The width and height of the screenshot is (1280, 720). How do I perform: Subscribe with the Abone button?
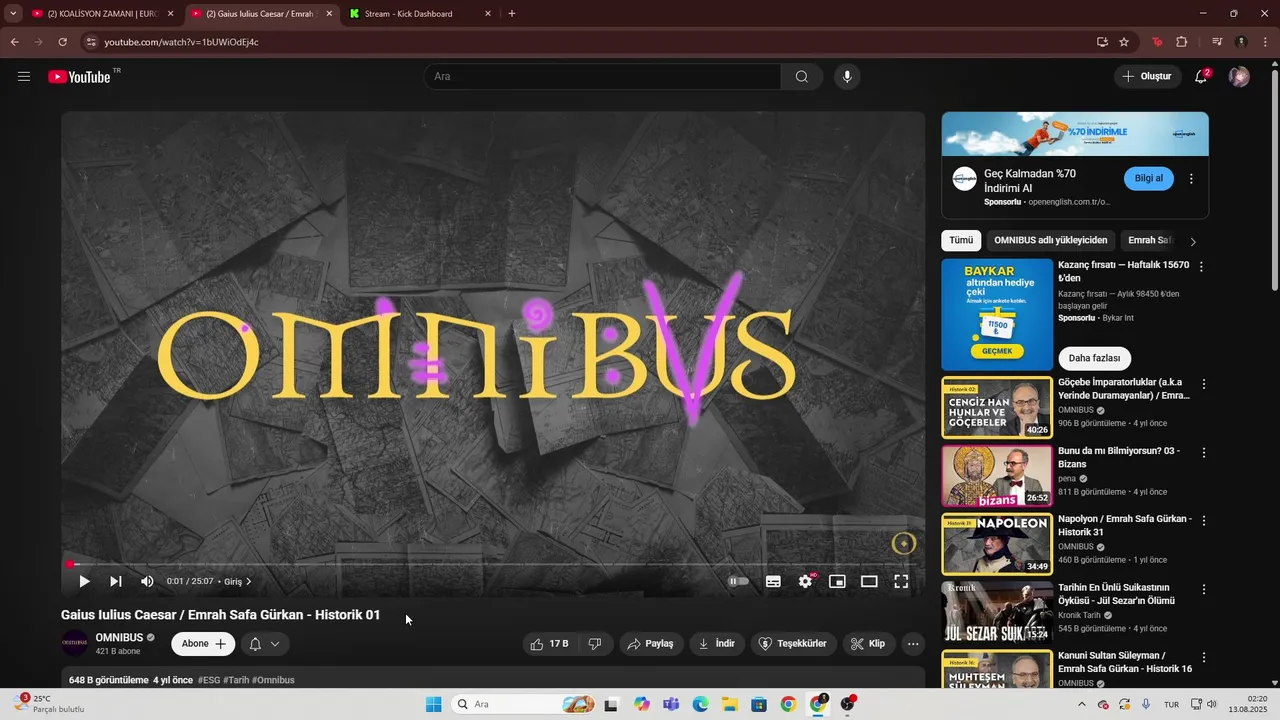click(x=203, y=644)
